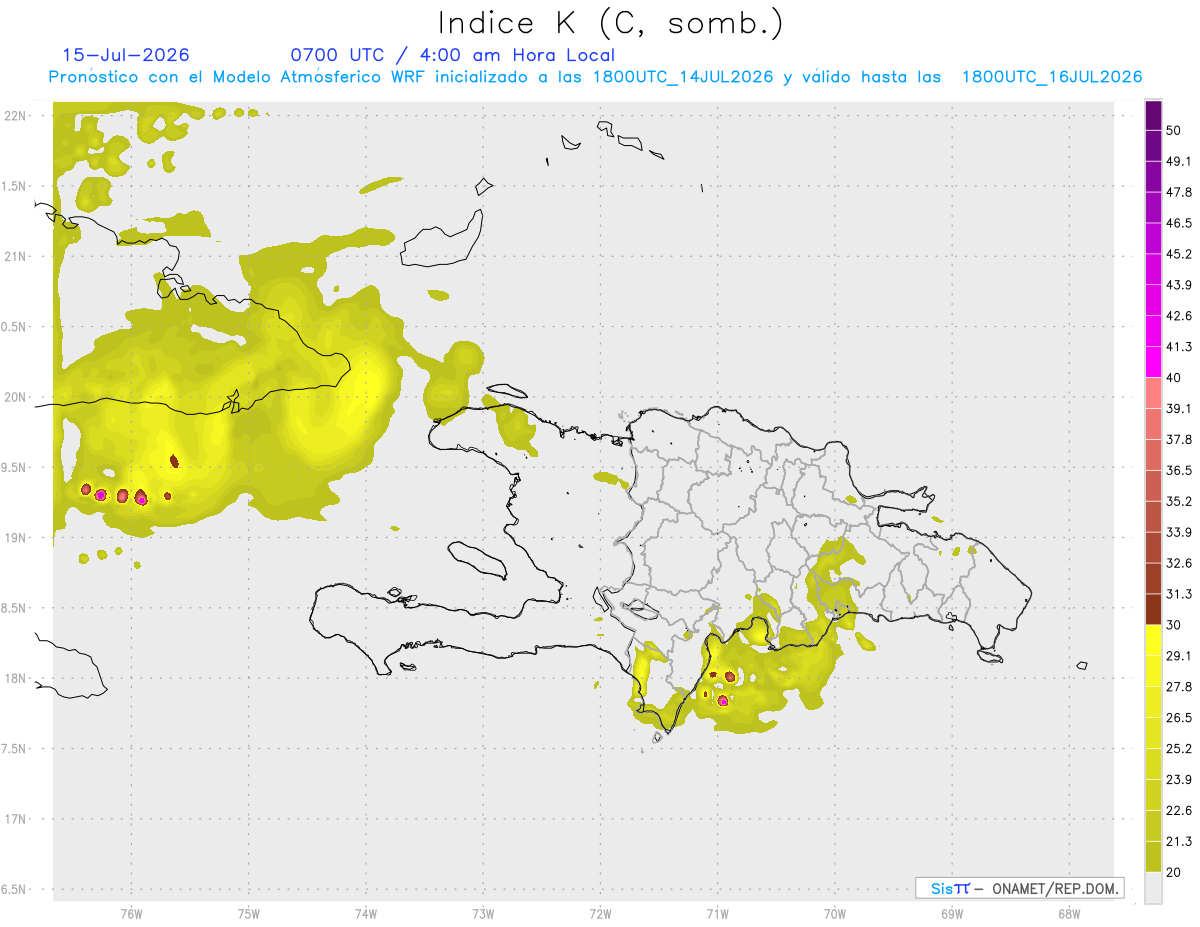
Task: Click the legend value "37.8"
Action: click(1179, 439)
